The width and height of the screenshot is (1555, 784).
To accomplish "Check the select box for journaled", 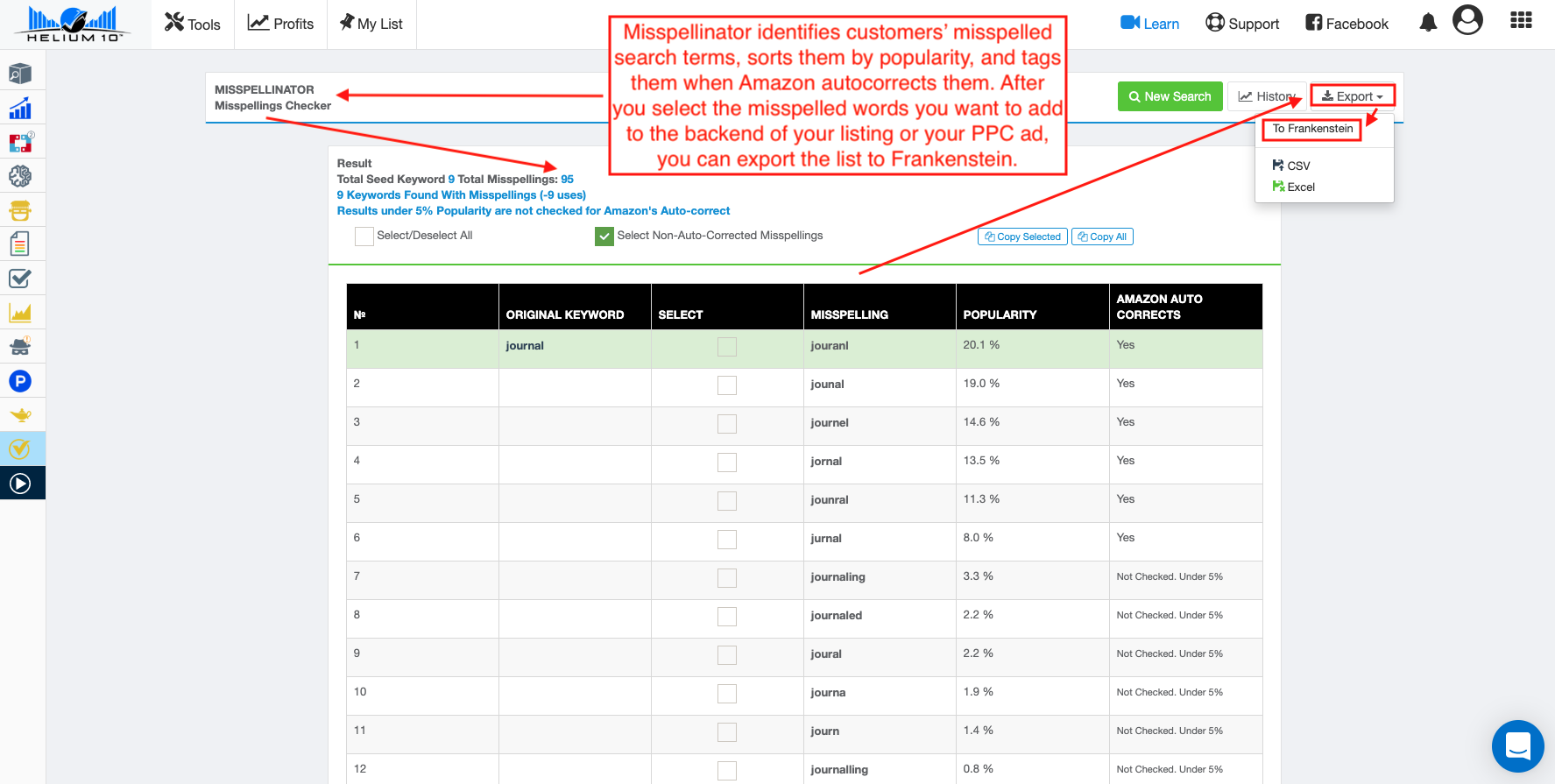I will pyautogui.click(x=727, y=617).
